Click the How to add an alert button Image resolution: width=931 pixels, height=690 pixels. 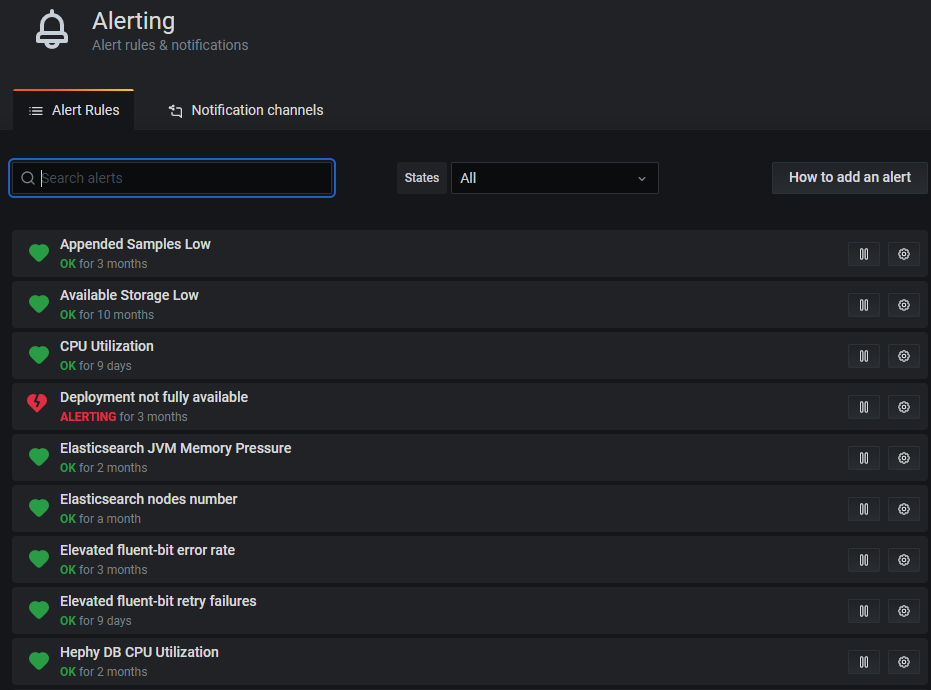[x=849, y=178]
